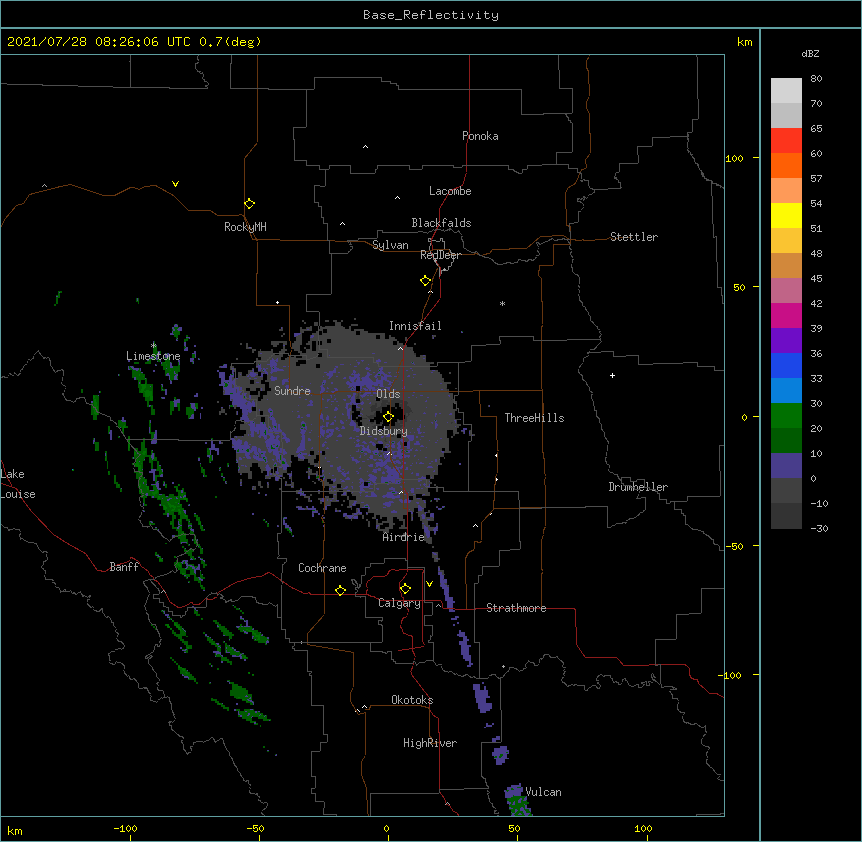862x842 pixels.
Task: Click the Blackfalds city label
Action: click(x=441, y=223)
